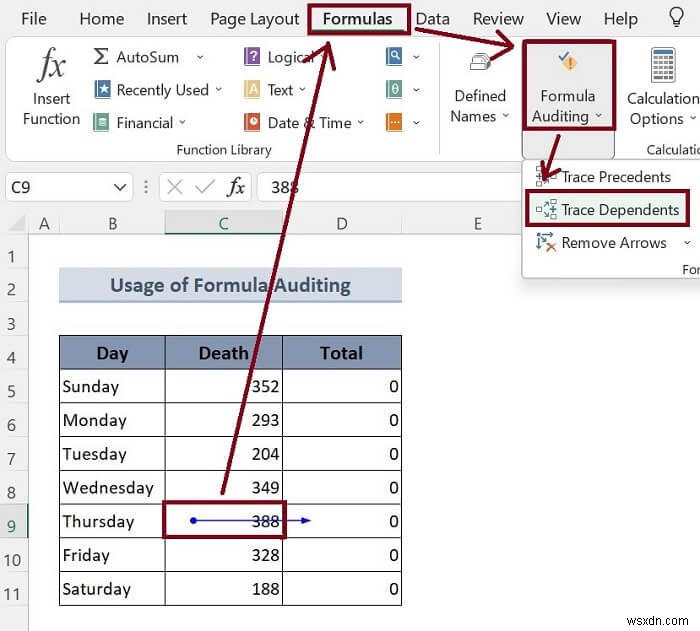700x631 pixels.
Task: Click the More Functions orange icon
Action: tap(394, 122)
